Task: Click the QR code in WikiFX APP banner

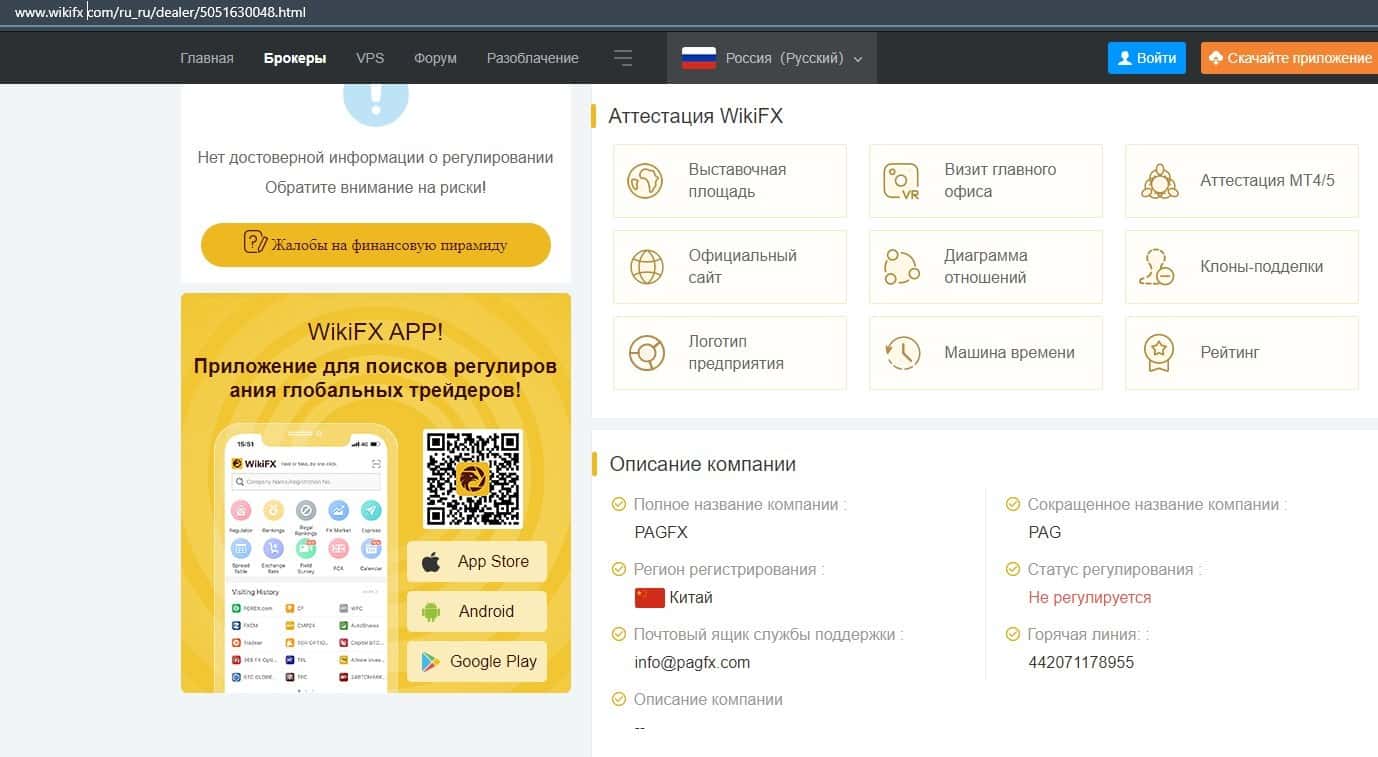Action: (x=473, y=479)
